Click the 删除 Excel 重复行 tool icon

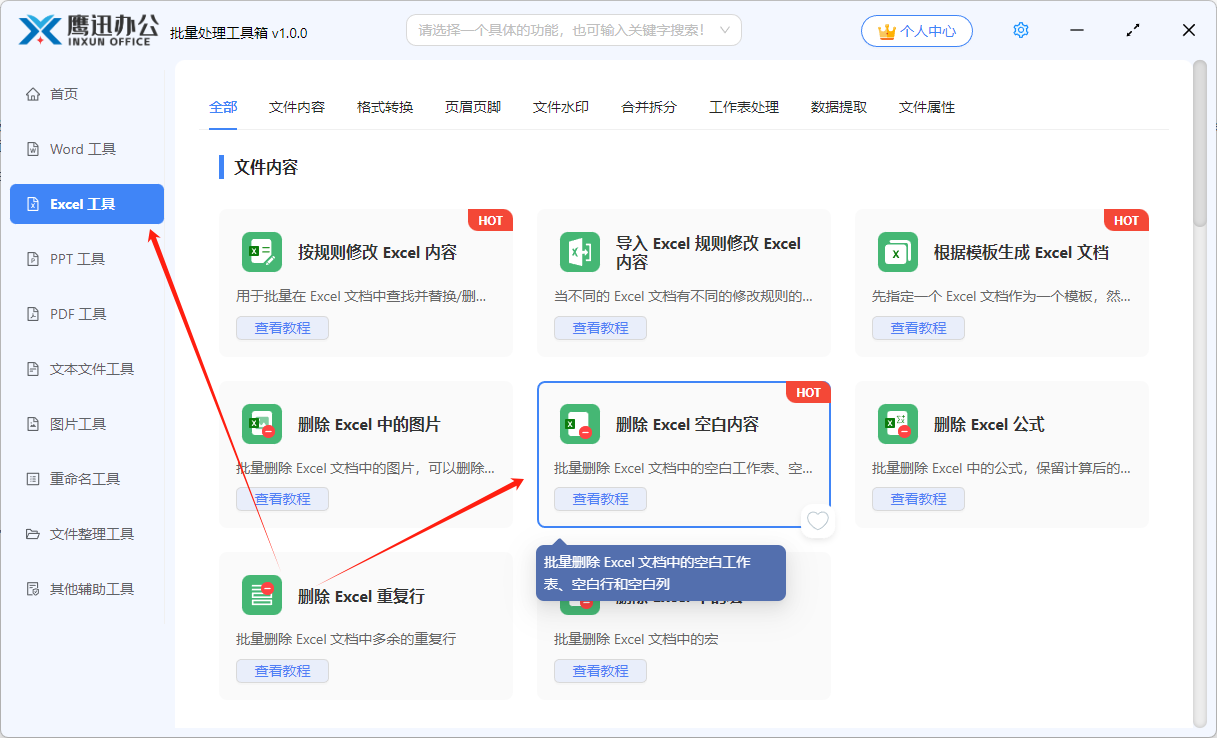click(x=261, y=596)
